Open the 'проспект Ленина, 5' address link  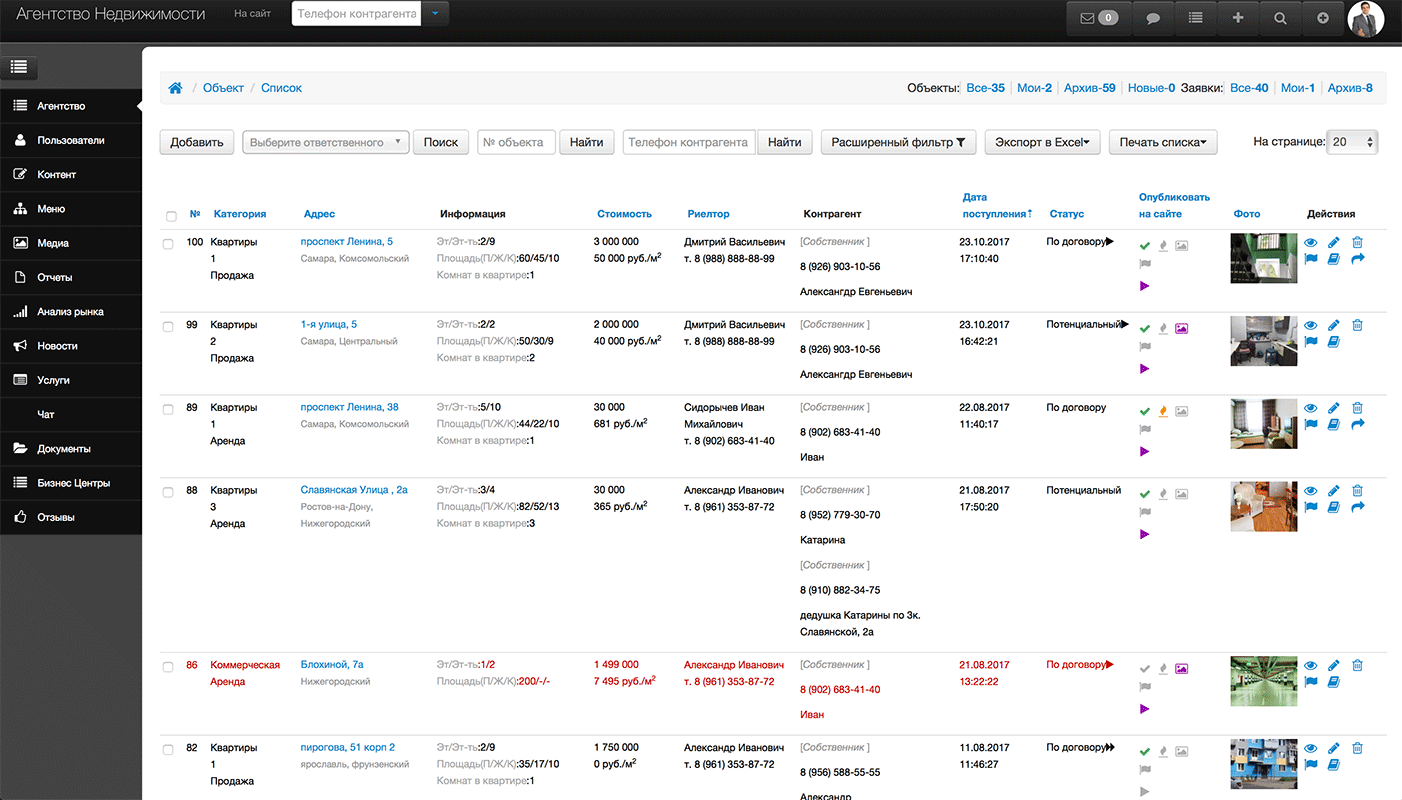[x=347, y=241]
